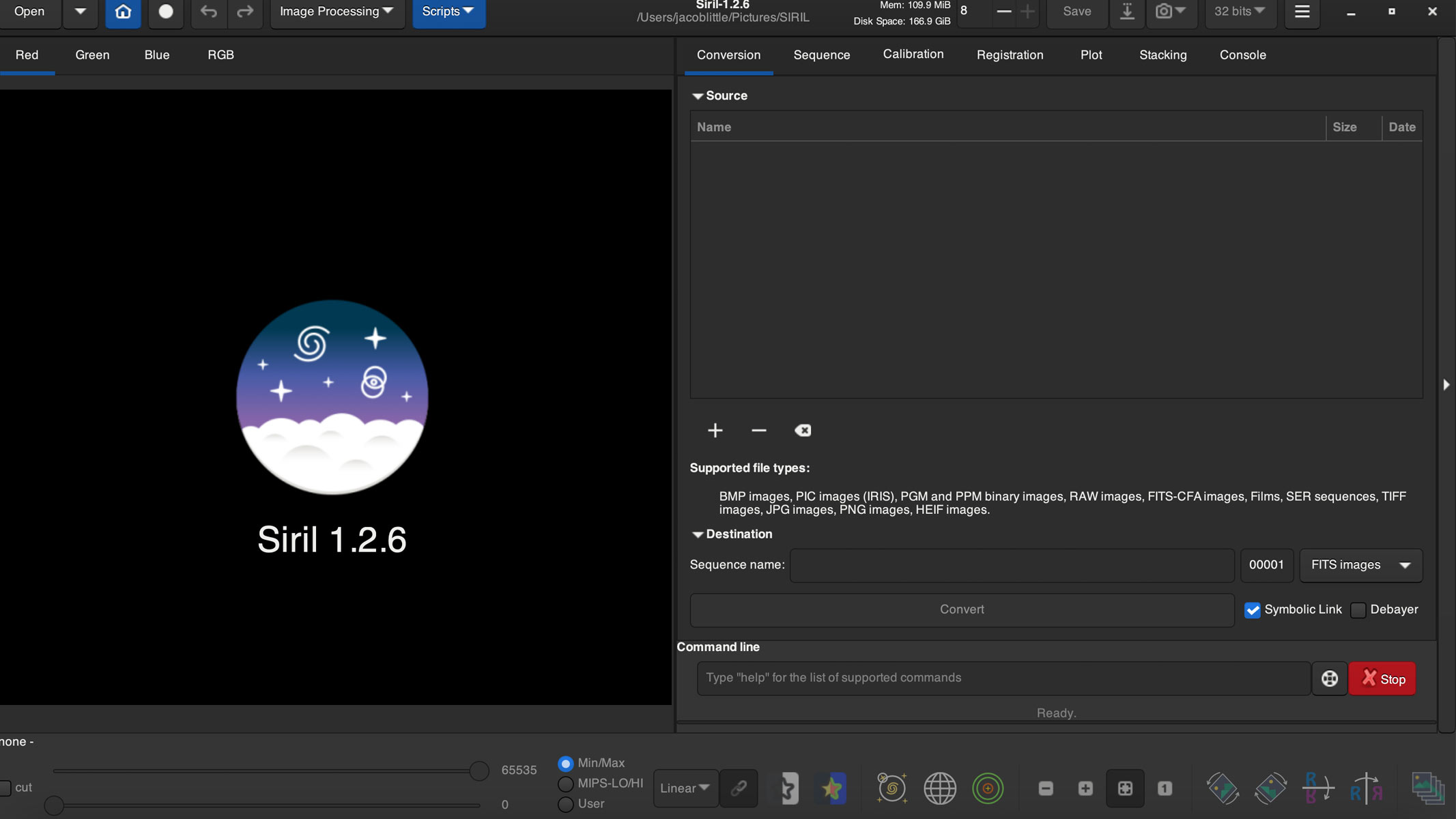Open the Linear display mode dropdown
The image size is (1456, 819).
685,788
